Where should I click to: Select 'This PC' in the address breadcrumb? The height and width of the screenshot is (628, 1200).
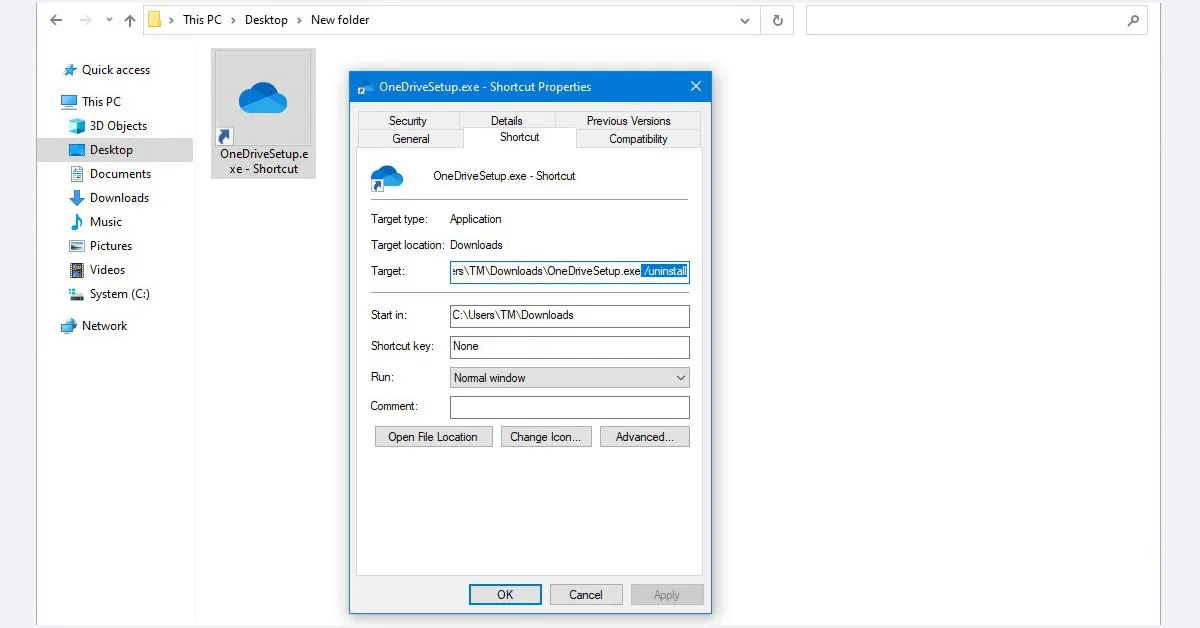[x=202, y=20]
